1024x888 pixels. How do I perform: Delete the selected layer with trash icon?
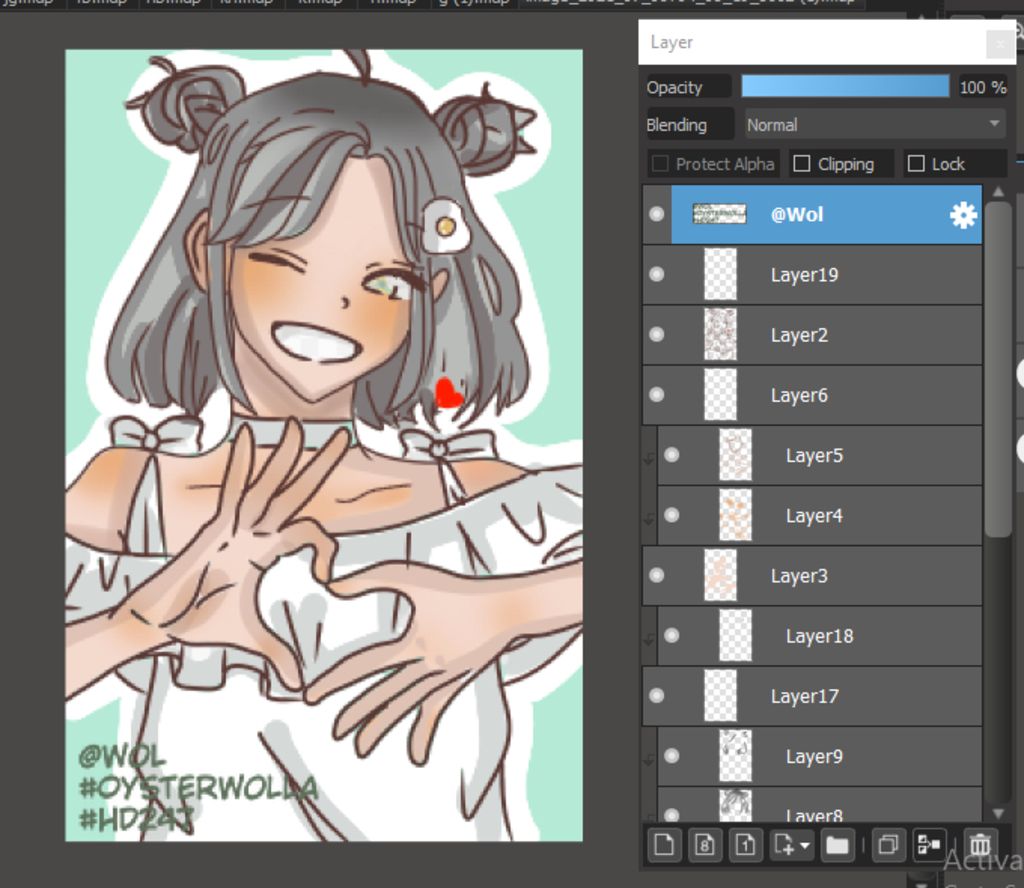click(x=980, y=846)
